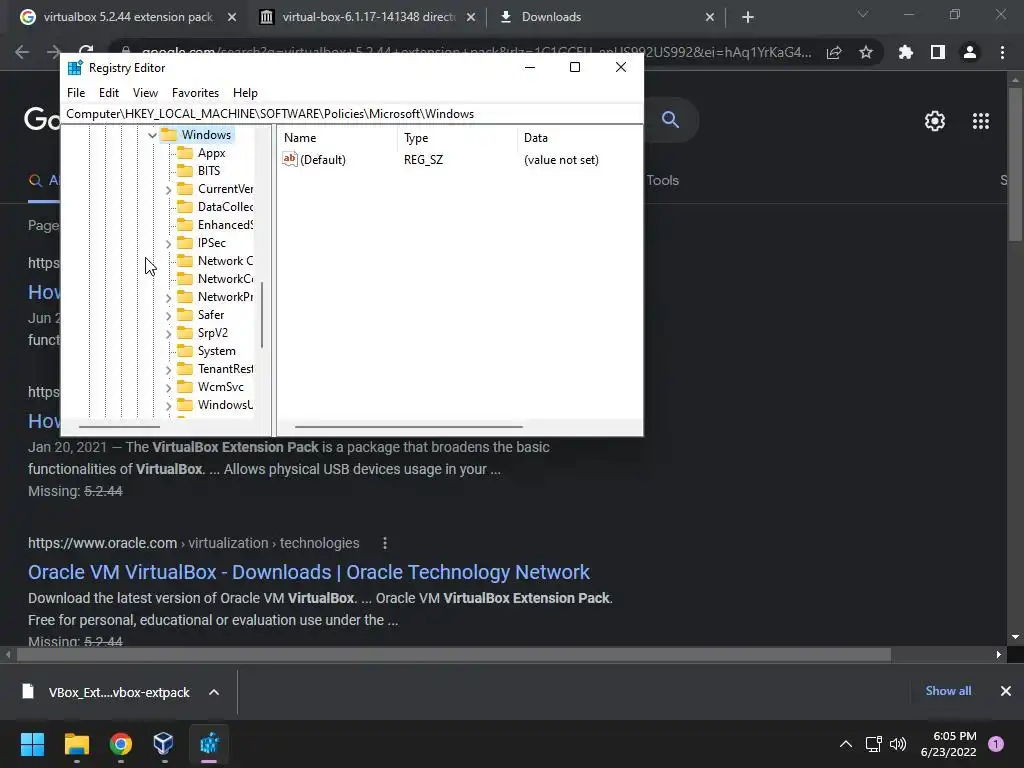Share this page from Chrome's address bar
Screen dimensions: 1024x768
(834, 53)
